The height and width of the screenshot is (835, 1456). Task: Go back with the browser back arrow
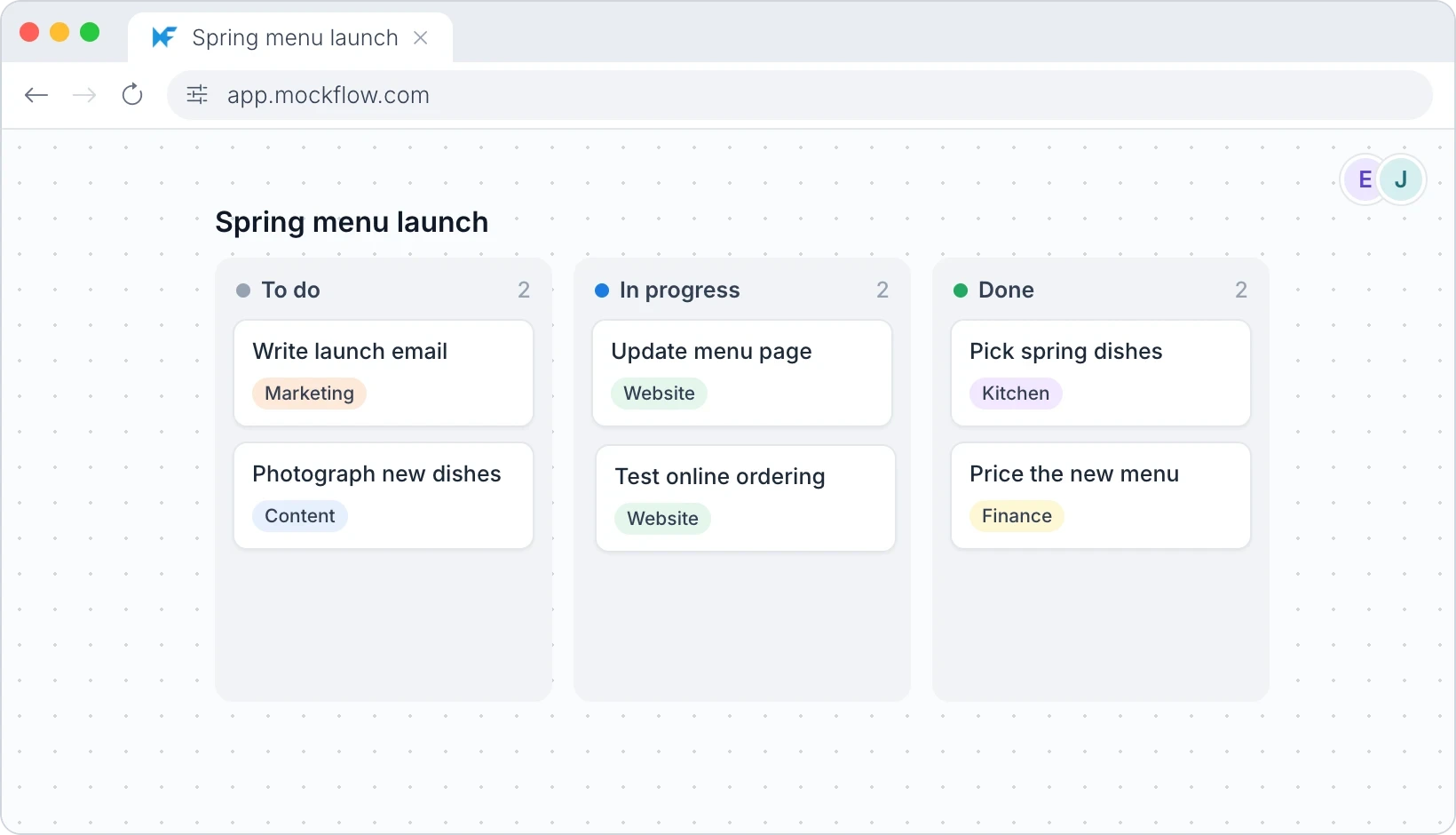36,95
